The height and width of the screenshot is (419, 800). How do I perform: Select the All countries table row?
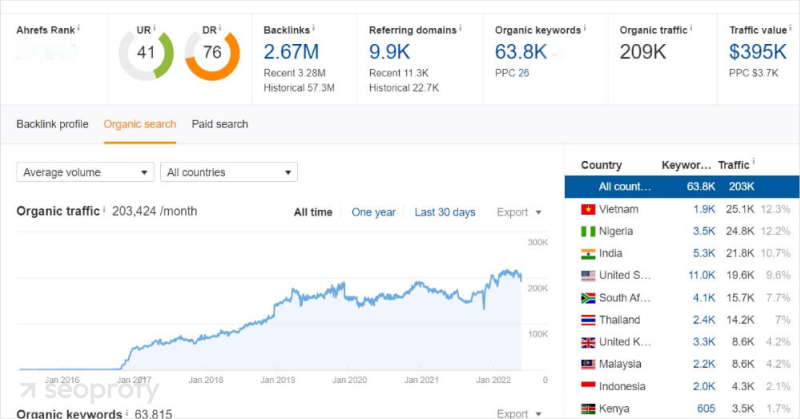678,186
